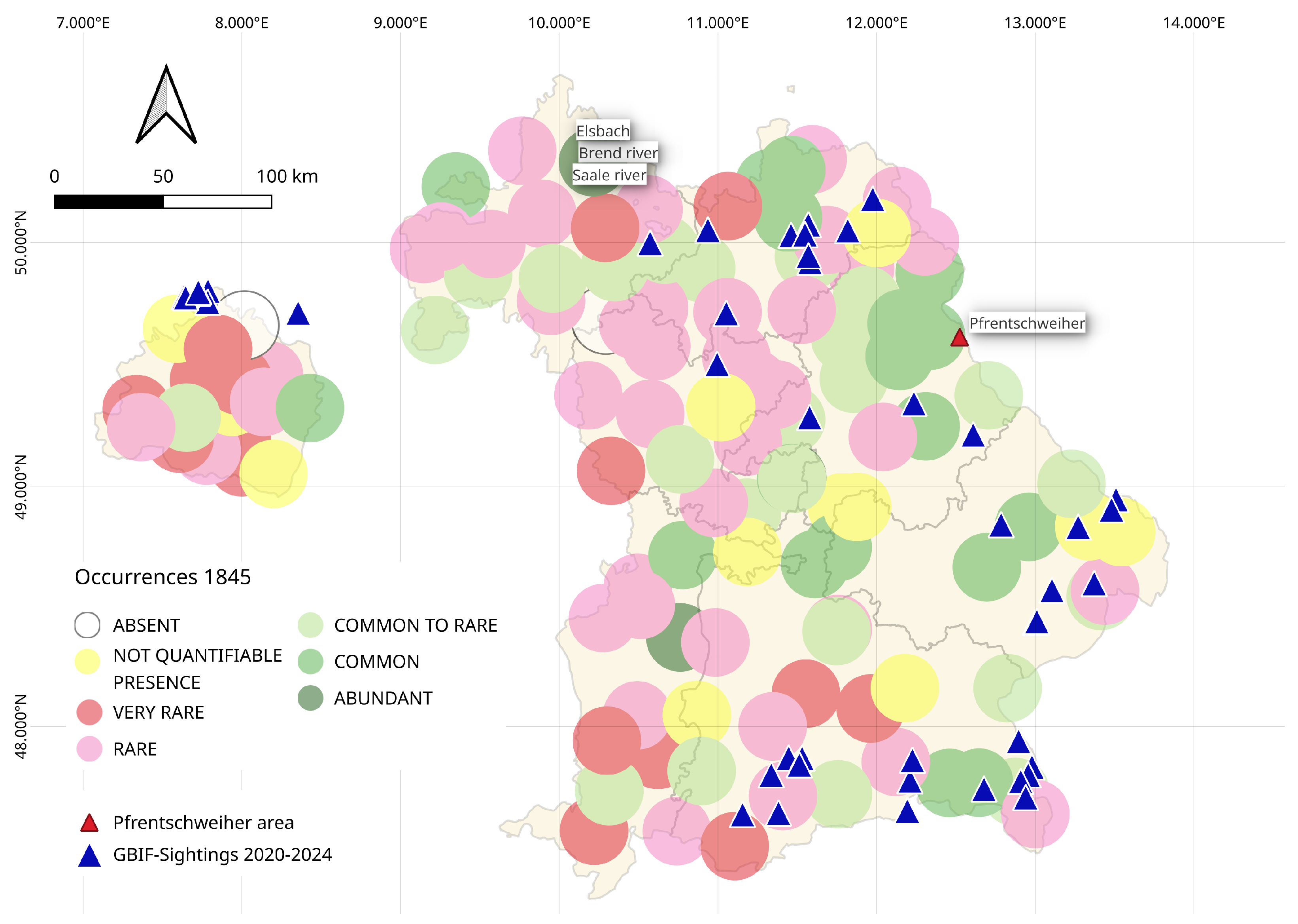Click the Saale river label

click(609, 175)
